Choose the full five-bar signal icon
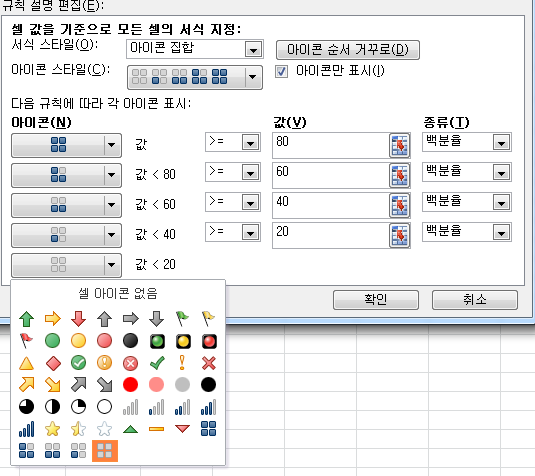The image size is (535, 476). (26, 429)
